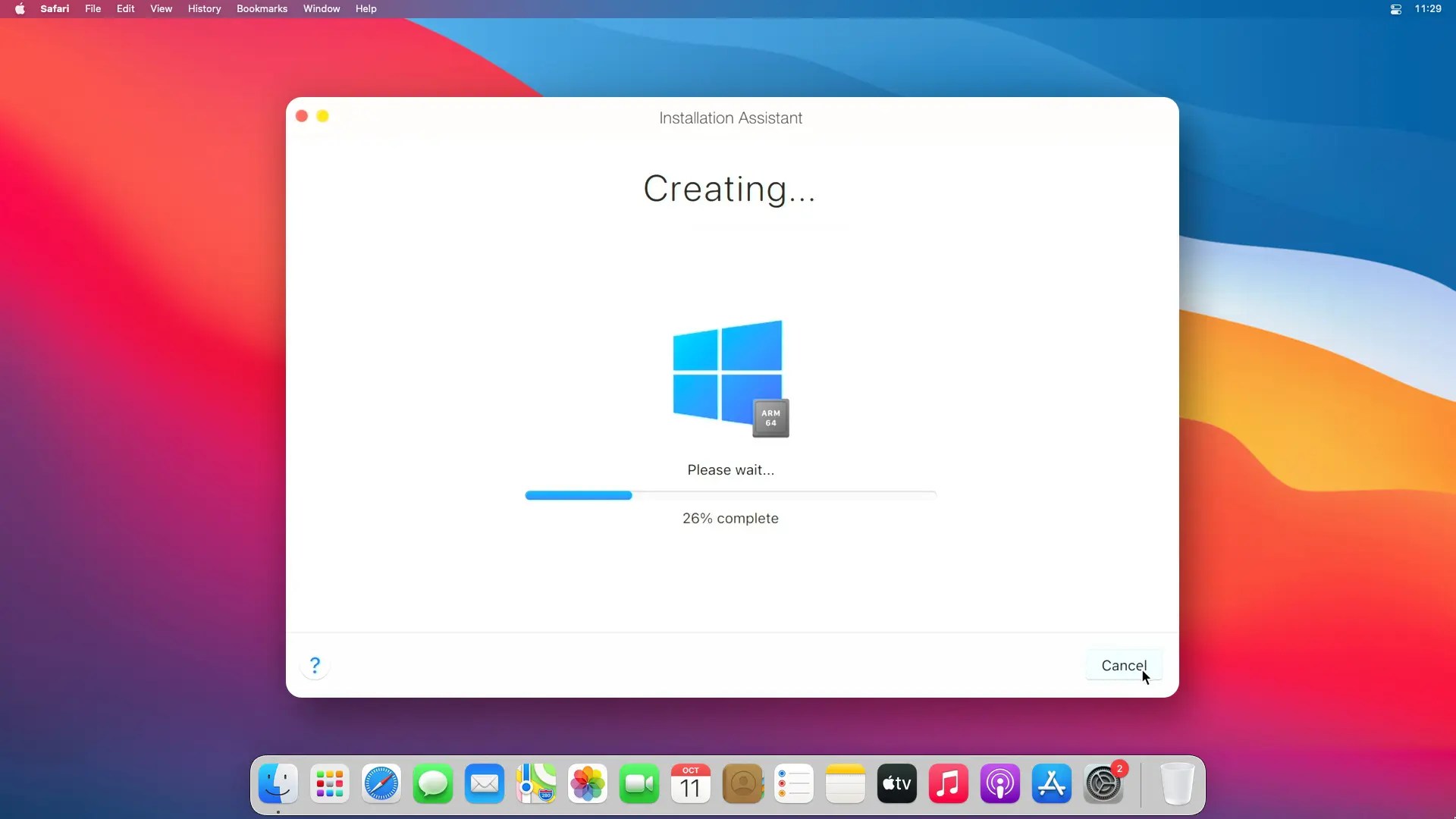Open the Podcasts app
This screenshot has width=1456, height=819.
point(999,783)
